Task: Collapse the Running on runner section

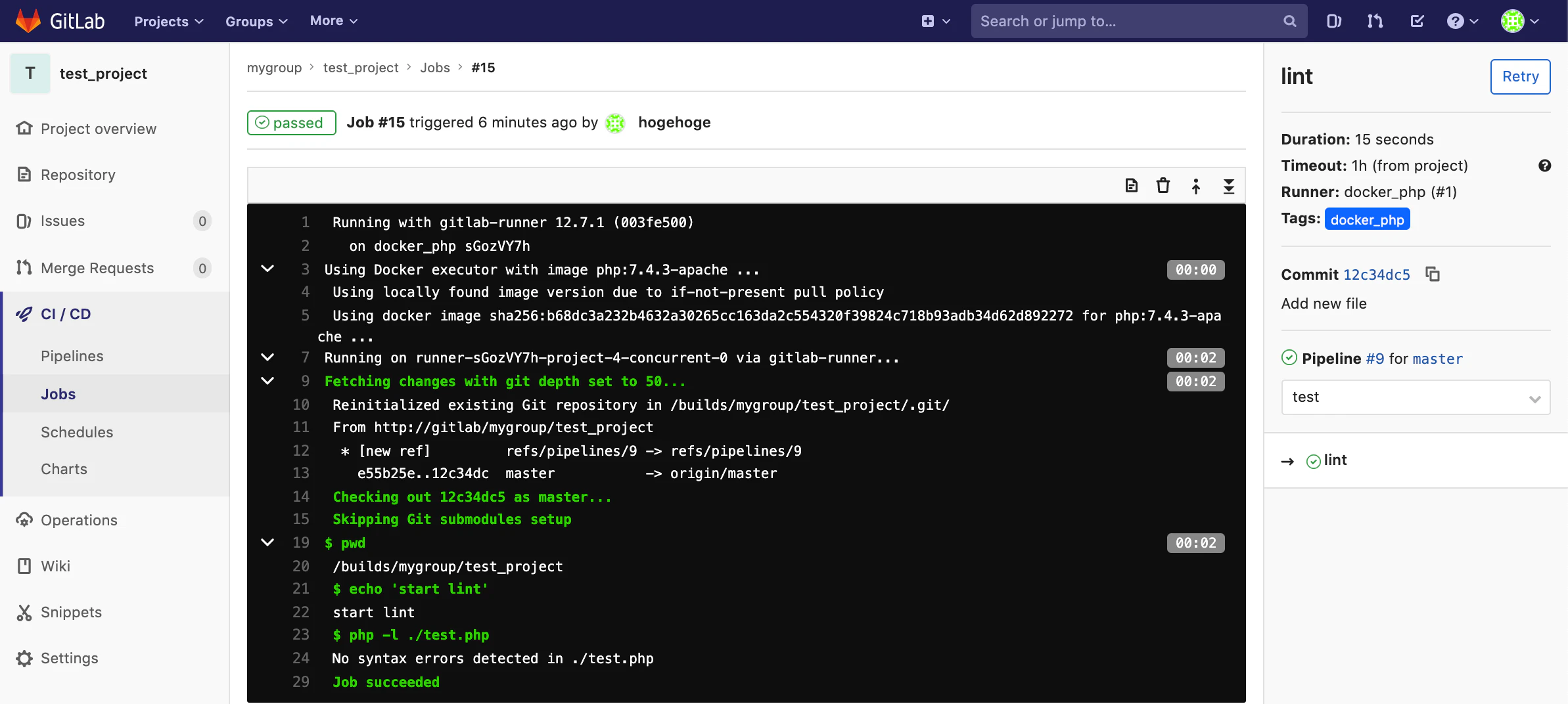Action: (267, 357)
